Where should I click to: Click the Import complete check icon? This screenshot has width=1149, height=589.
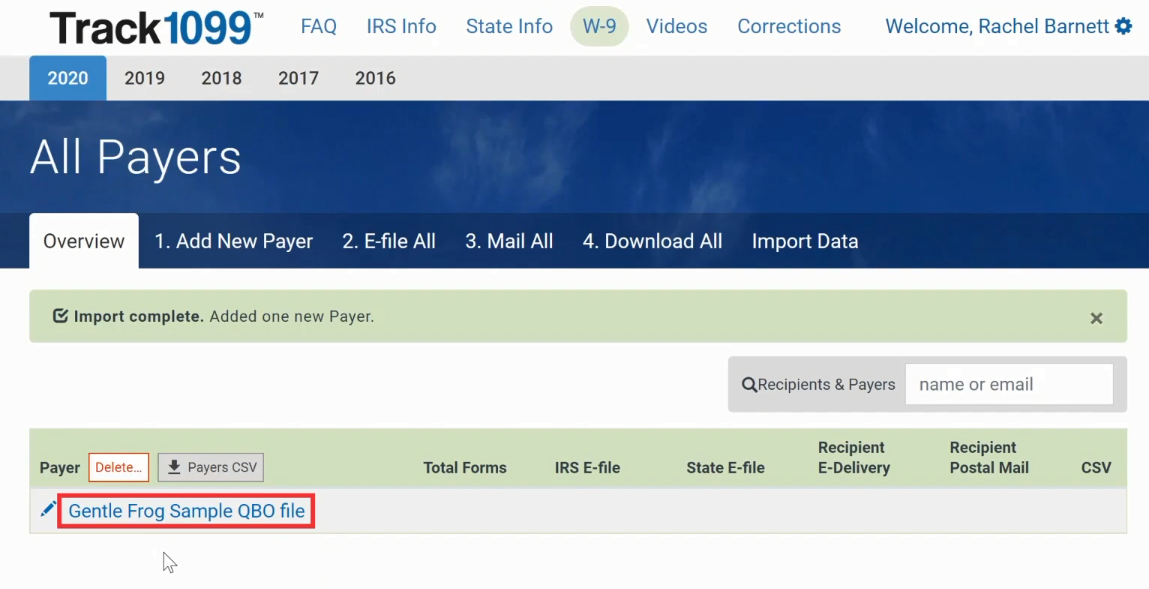click(x=60, y=316)
